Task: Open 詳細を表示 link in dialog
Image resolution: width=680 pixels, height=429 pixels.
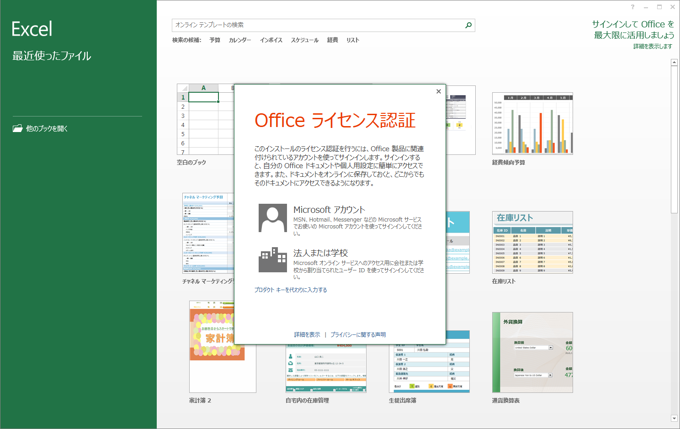Action: coord(307,334)
